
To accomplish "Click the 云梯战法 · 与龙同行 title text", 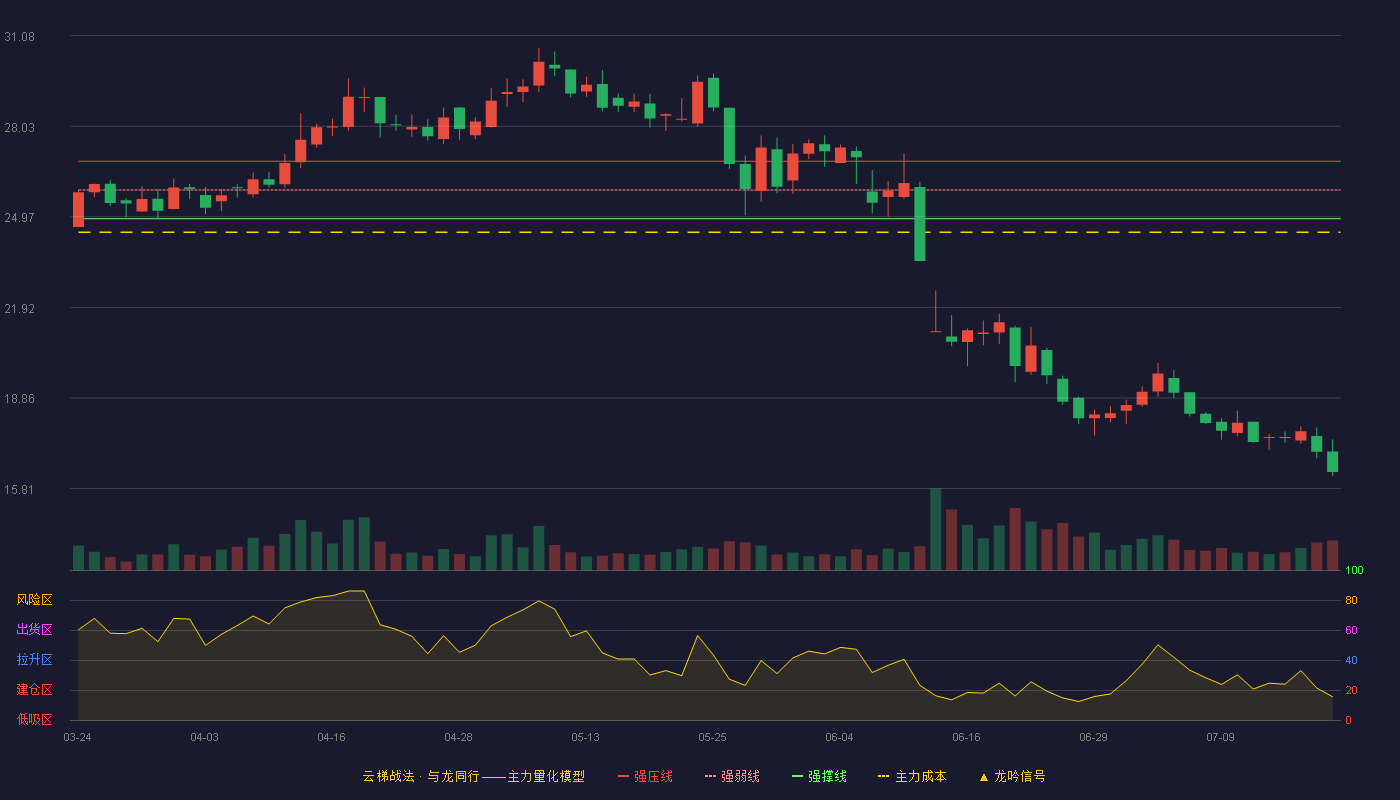I will point(420,776).
